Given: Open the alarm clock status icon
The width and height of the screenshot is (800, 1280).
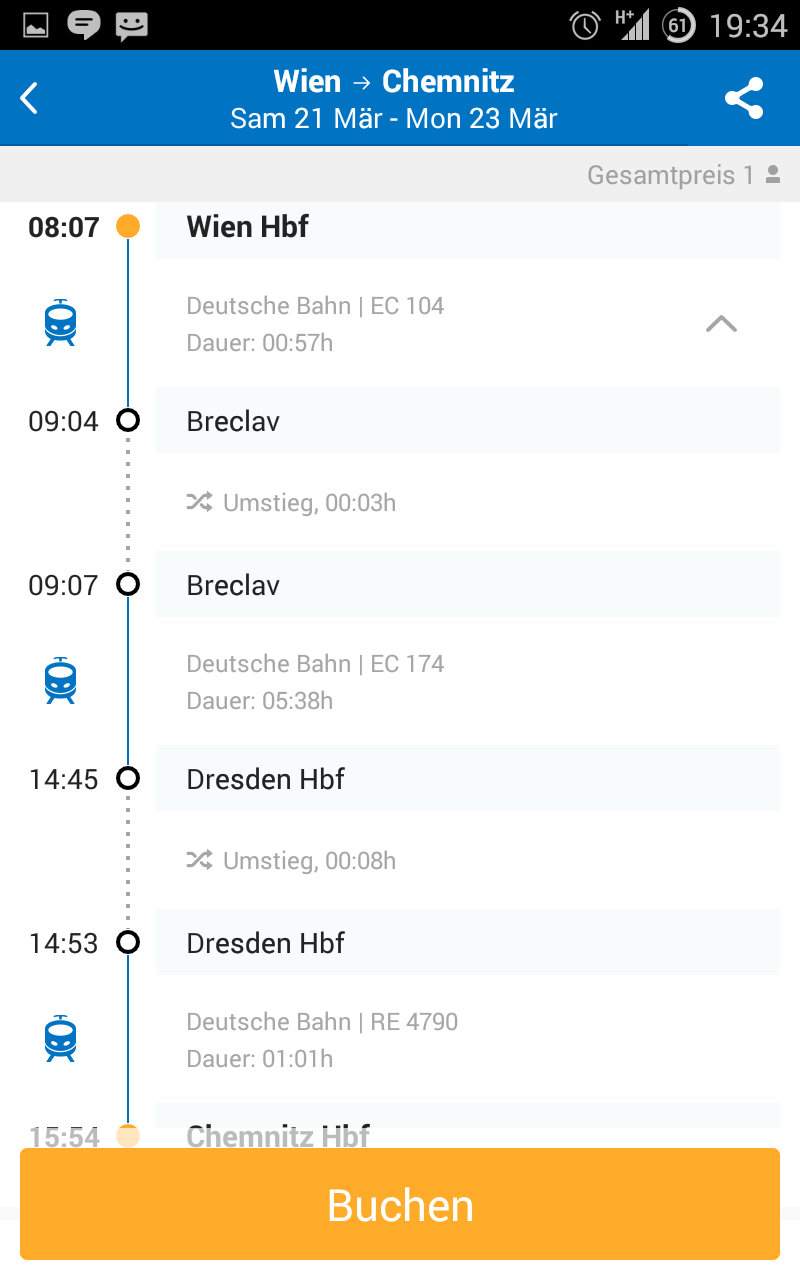Looking at the screenshot, I should coord(584,24).
